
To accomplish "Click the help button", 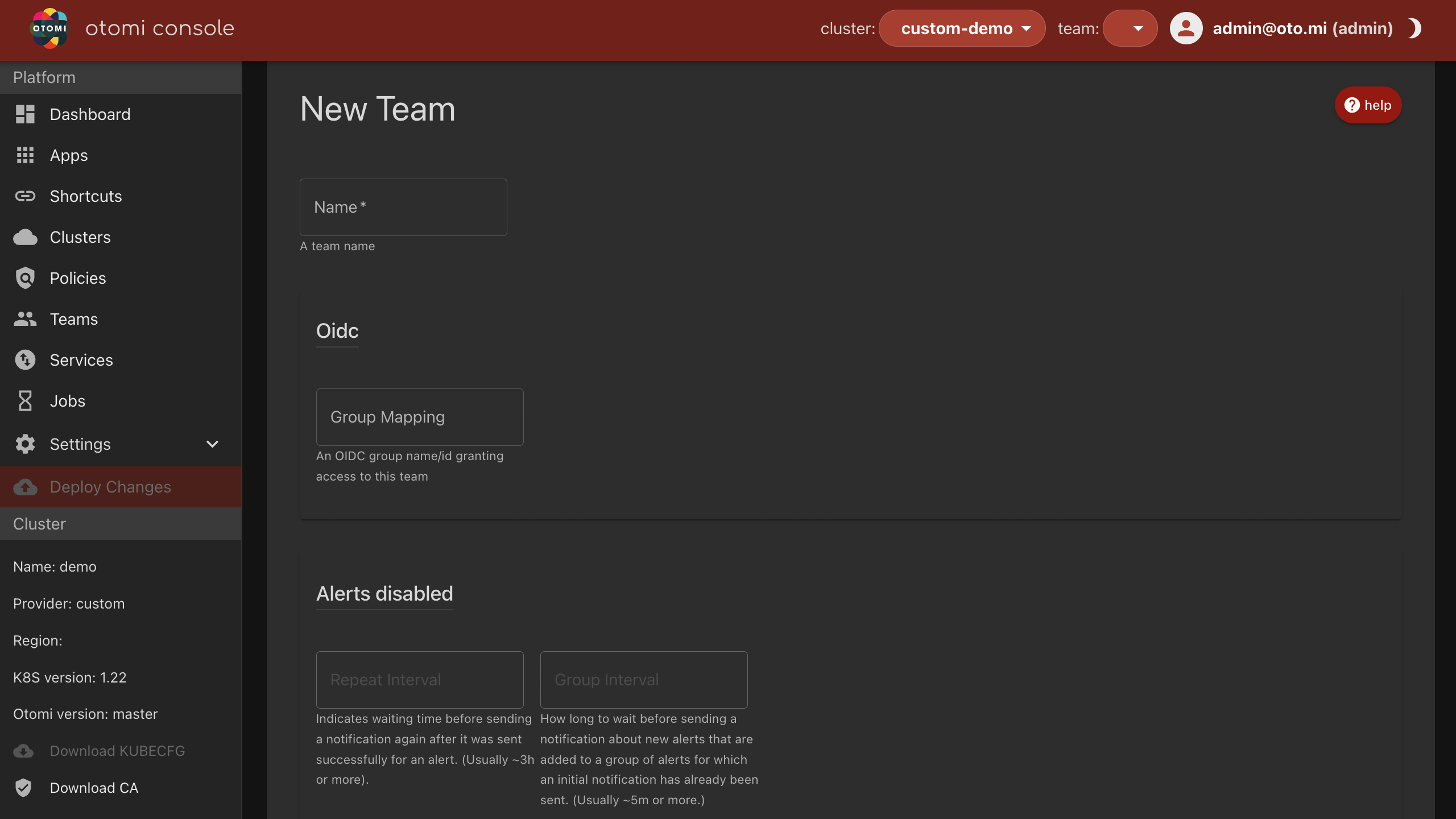I will pos(1368,105).
